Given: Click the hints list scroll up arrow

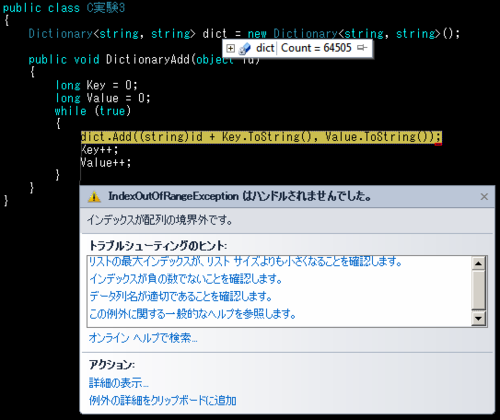Looking at the screenshot, I should coord(478,264).
